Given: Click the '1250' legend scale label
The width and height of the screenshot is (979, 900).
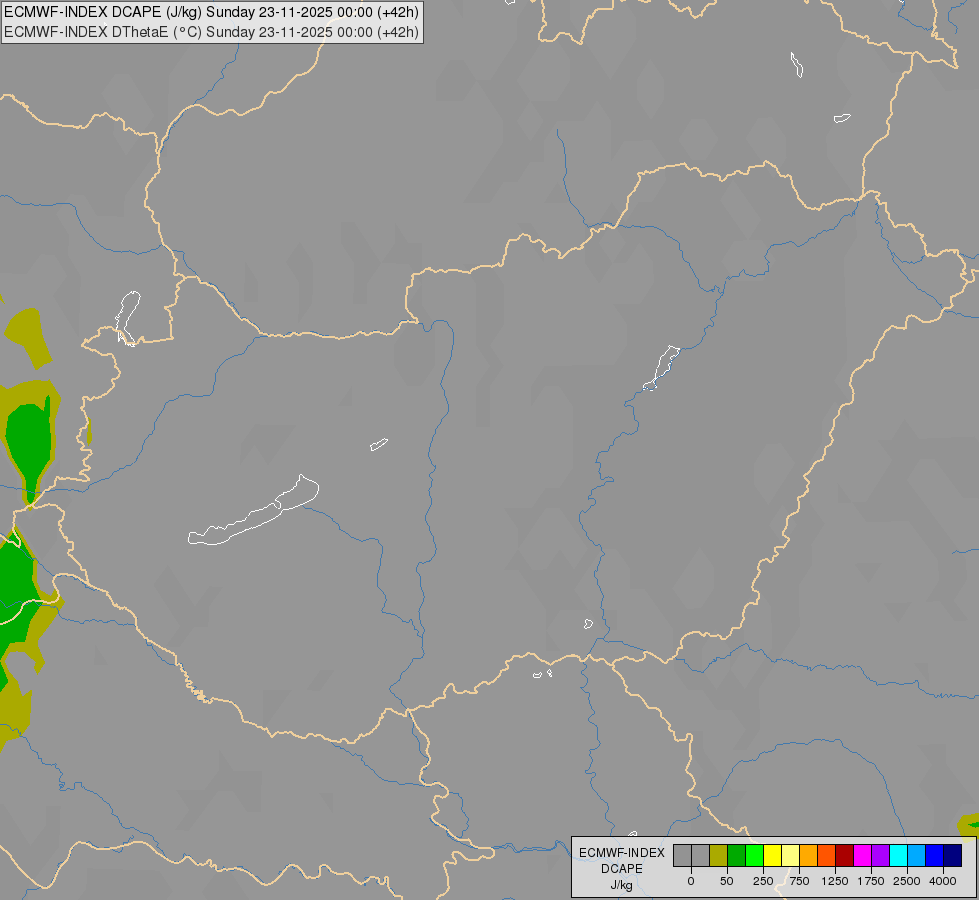Looking at the screenshot, I should click(835, 881).
